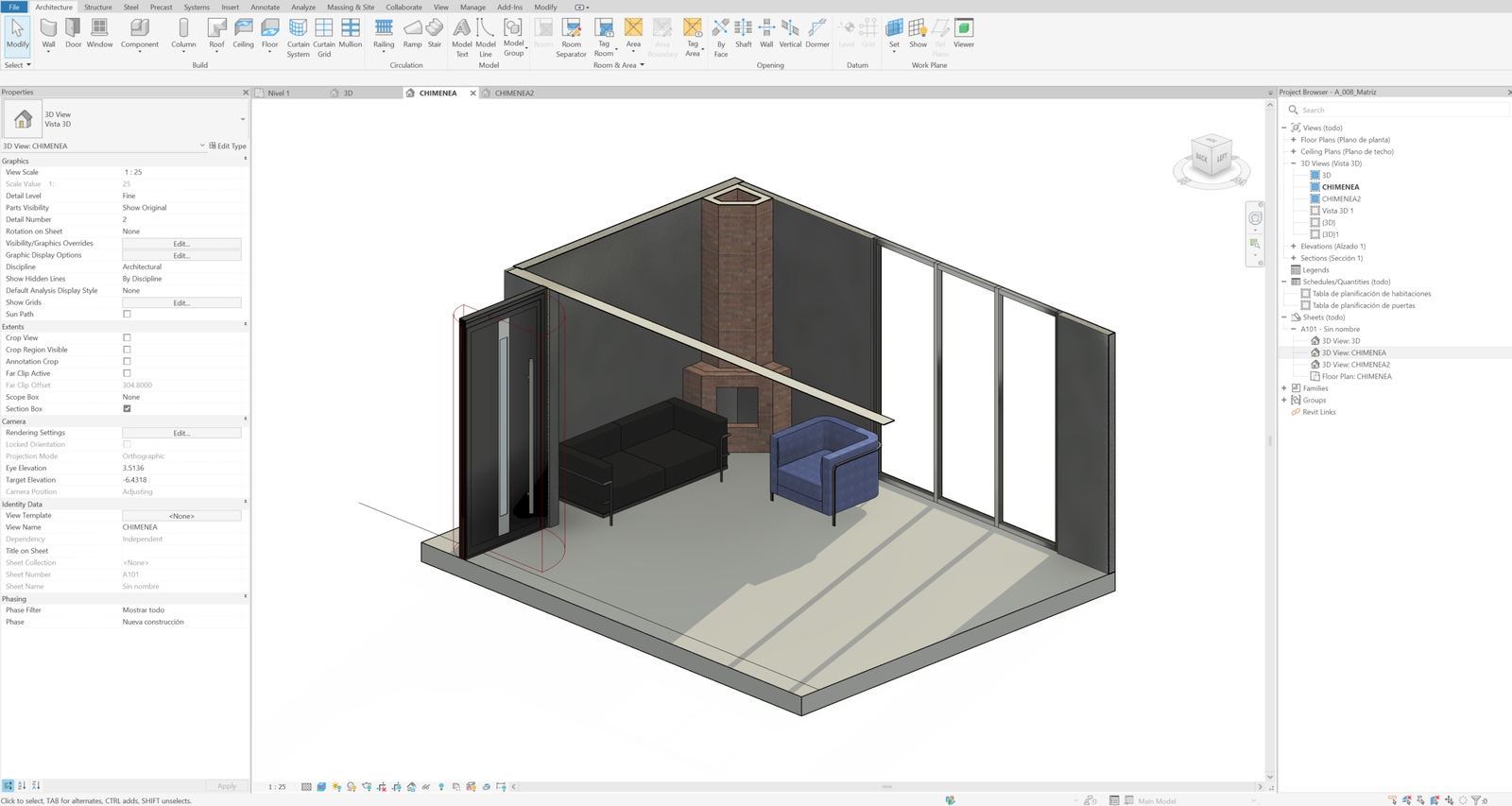Expand the Elevations tree node
1512x806 pixels.
[1294, 247]
